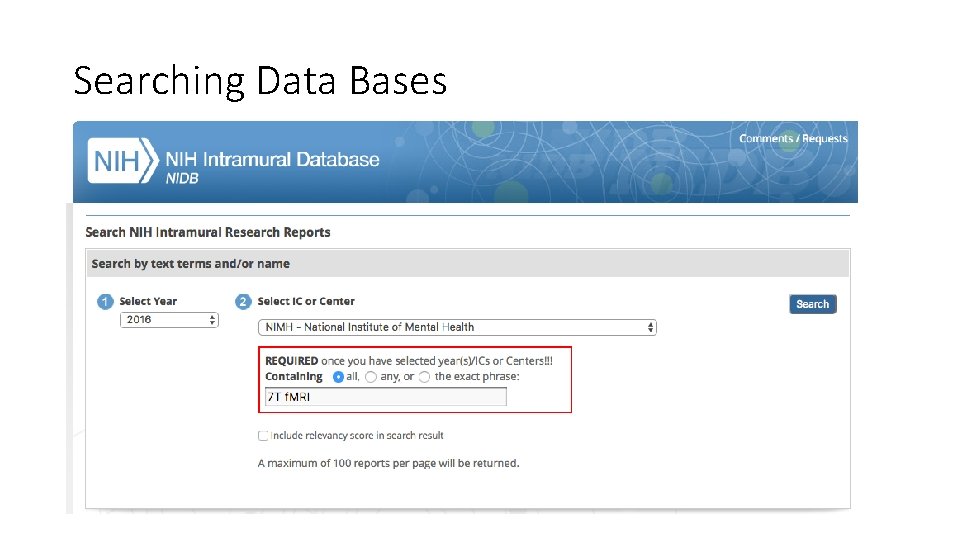The width and height of the screenshot is (960, 540).
Task: Select the 'all' radio button
Action: 338,377
